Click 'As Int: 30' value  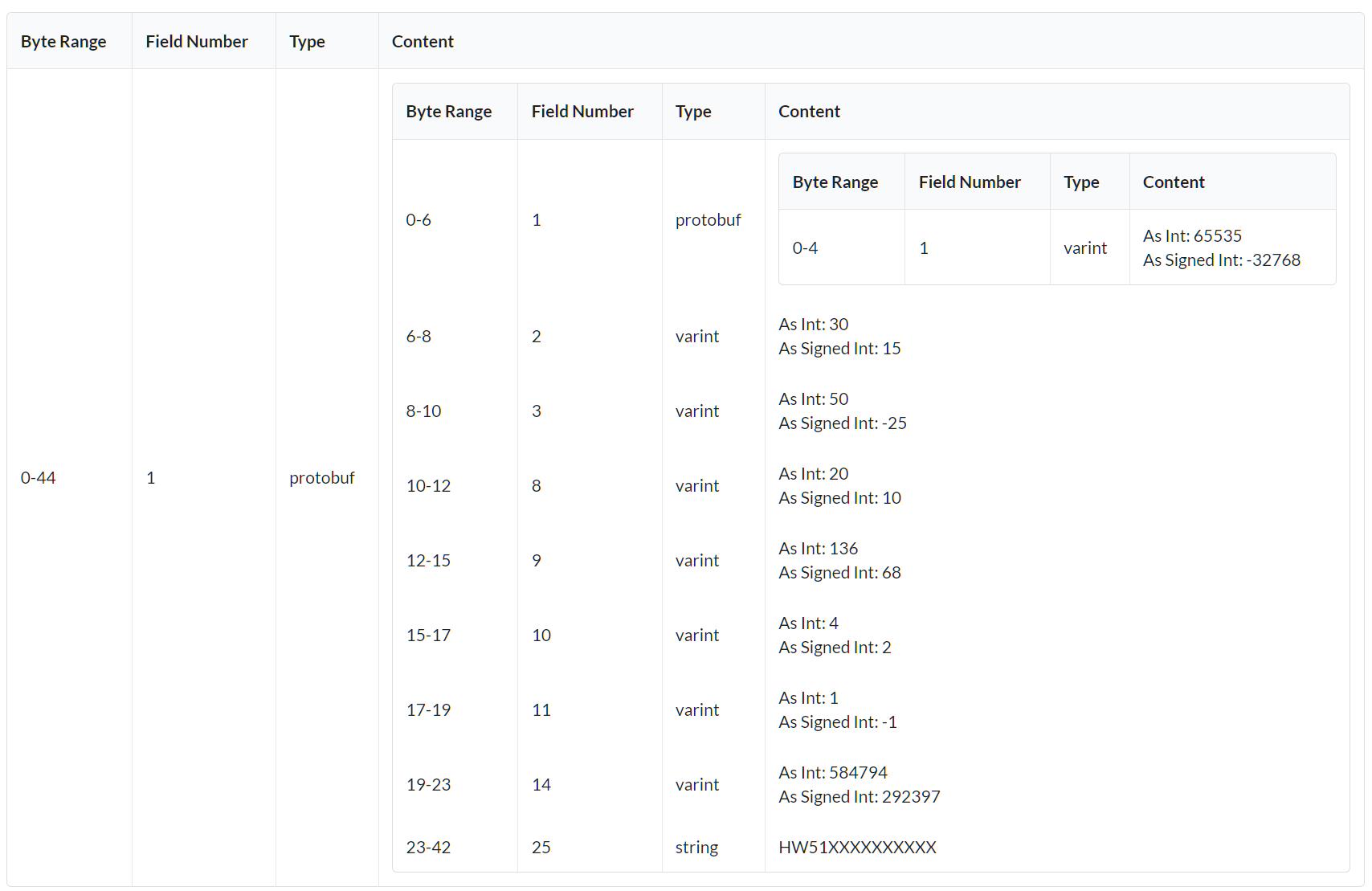(813, 324)
